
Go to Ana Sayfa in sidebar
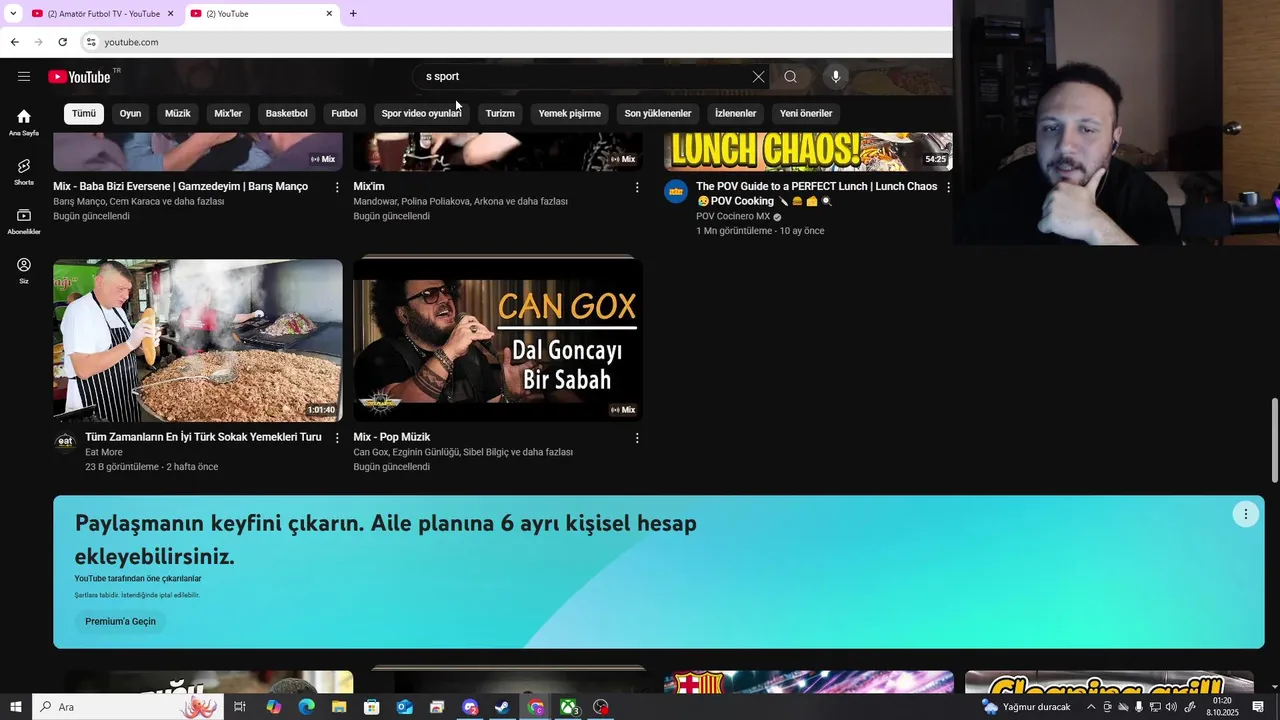click(24, 122)
